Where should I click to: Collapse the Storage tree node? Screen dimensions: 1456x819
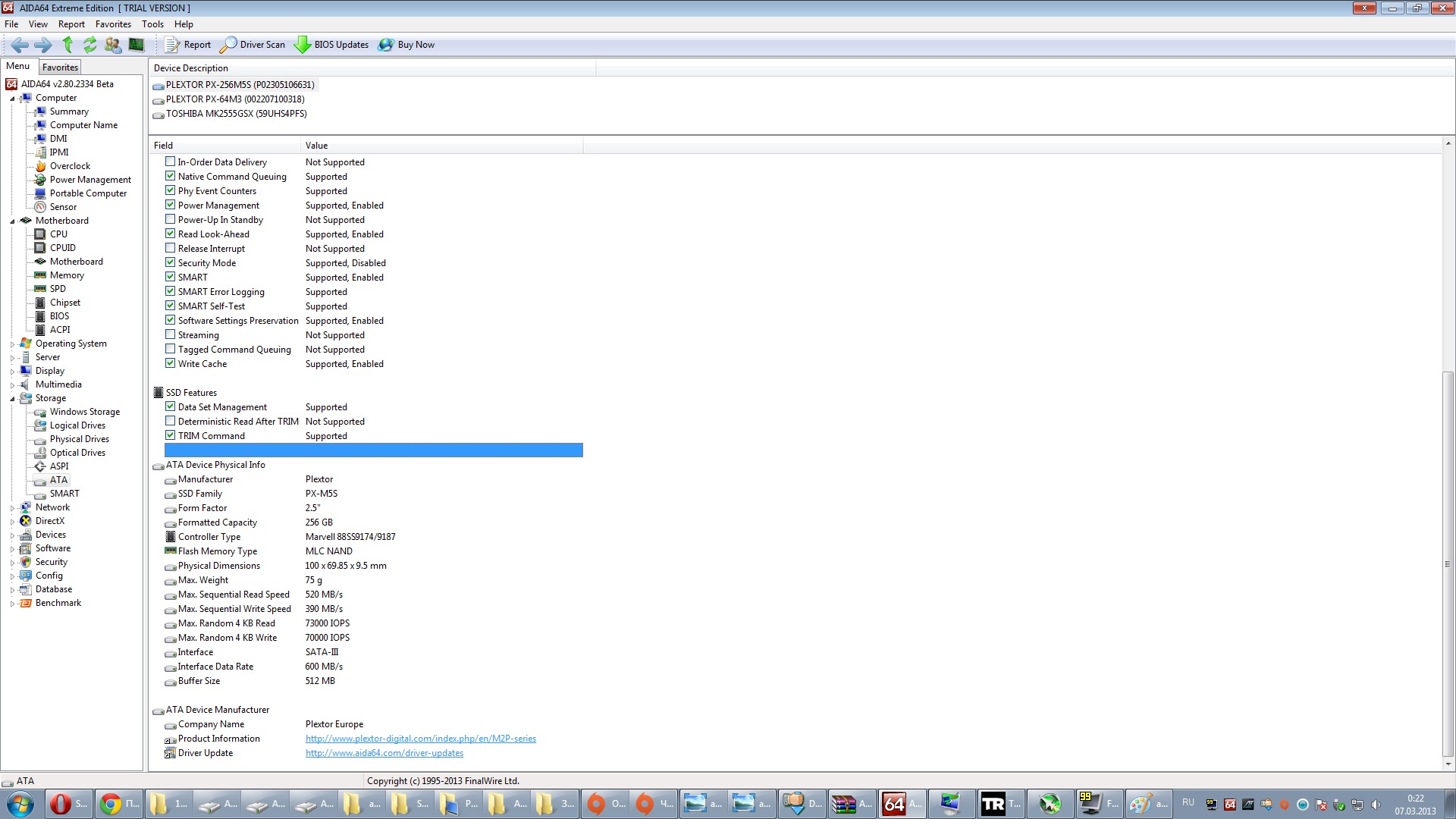[12, 399]
